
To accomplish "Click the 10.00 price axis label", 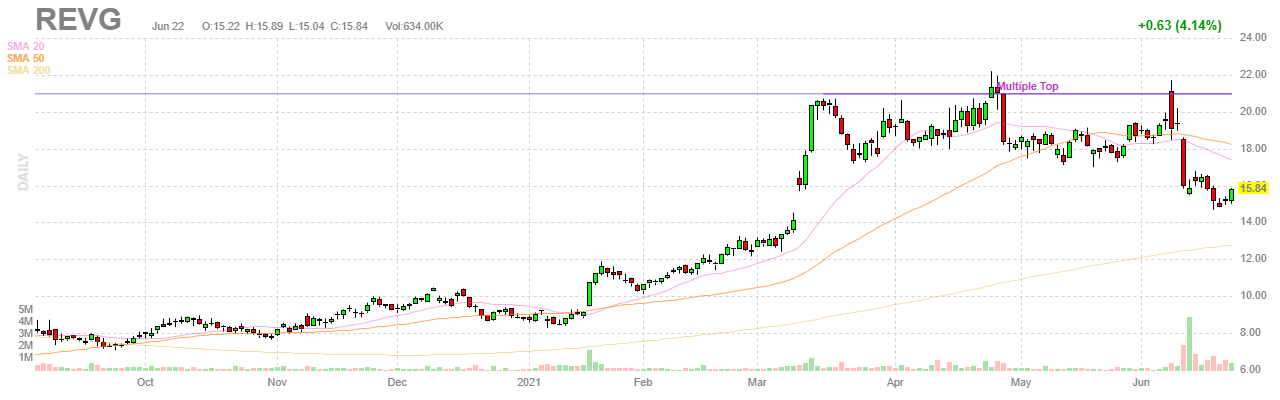I will click(x=1253, y=296).
